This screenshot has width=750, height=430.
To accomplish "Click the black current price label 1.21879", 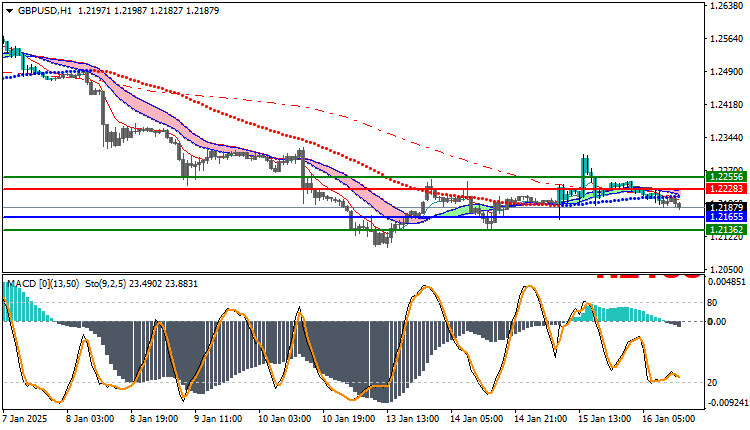I will click(726, 207).
